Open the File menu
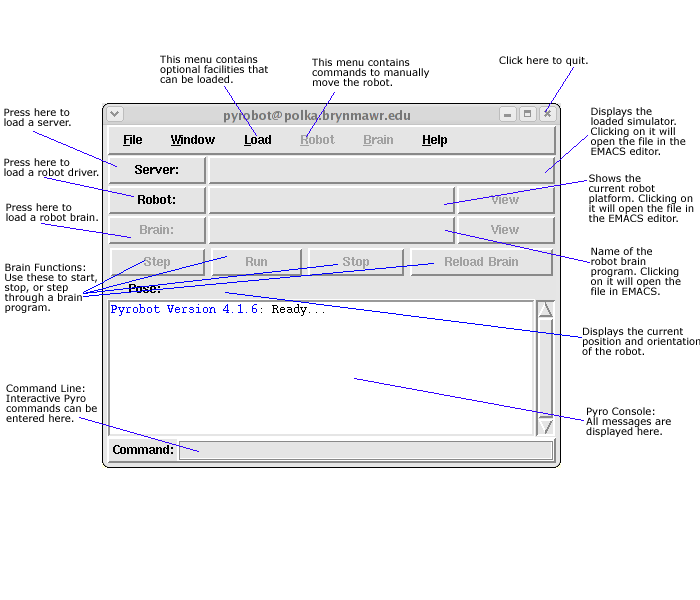The width and height of the screenshot is (700, 600). click(132, 140)
